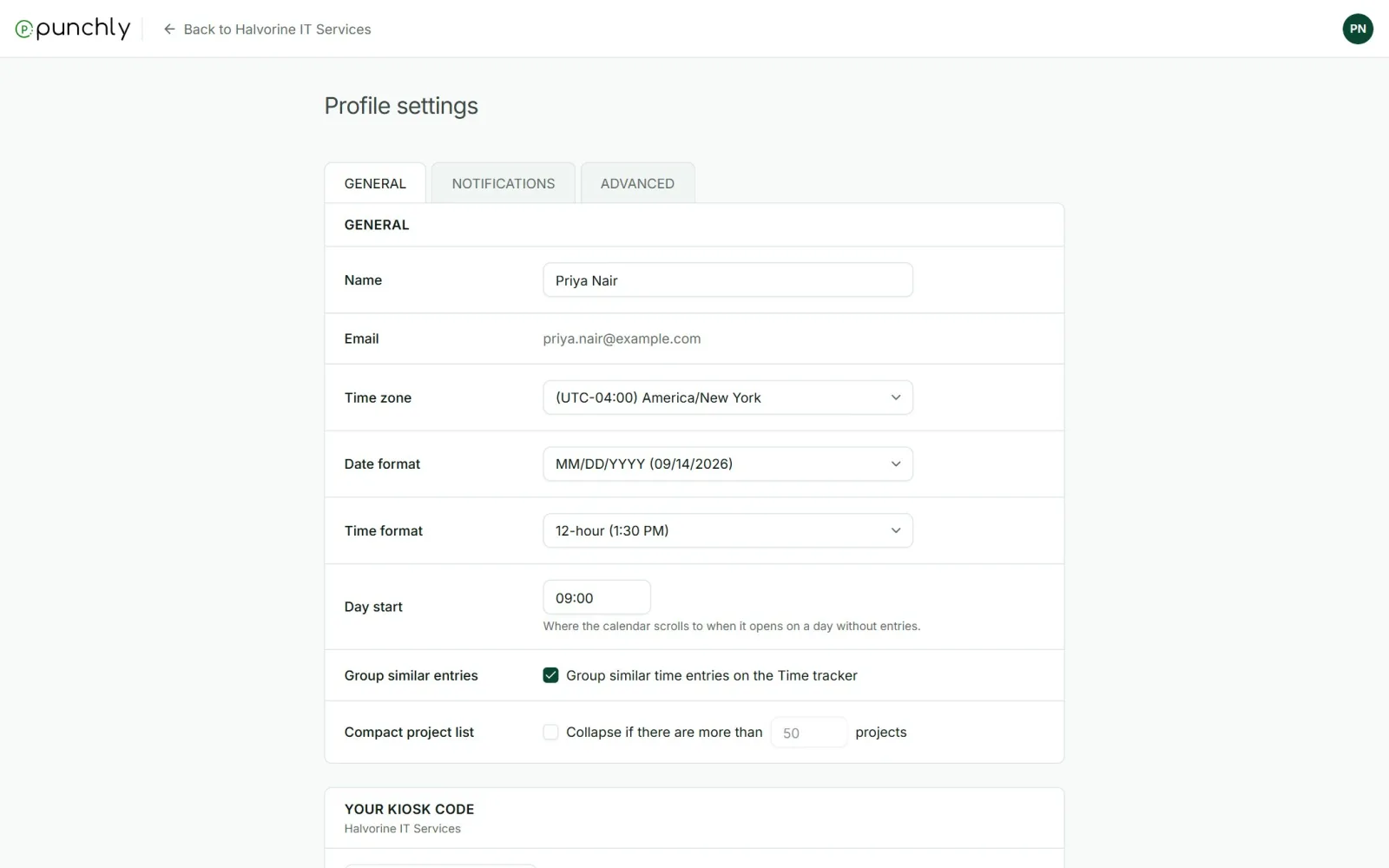The width and height of the screenshot is (1389, 868).
Task: Open the Time zone dropdown
Action: 727,398
